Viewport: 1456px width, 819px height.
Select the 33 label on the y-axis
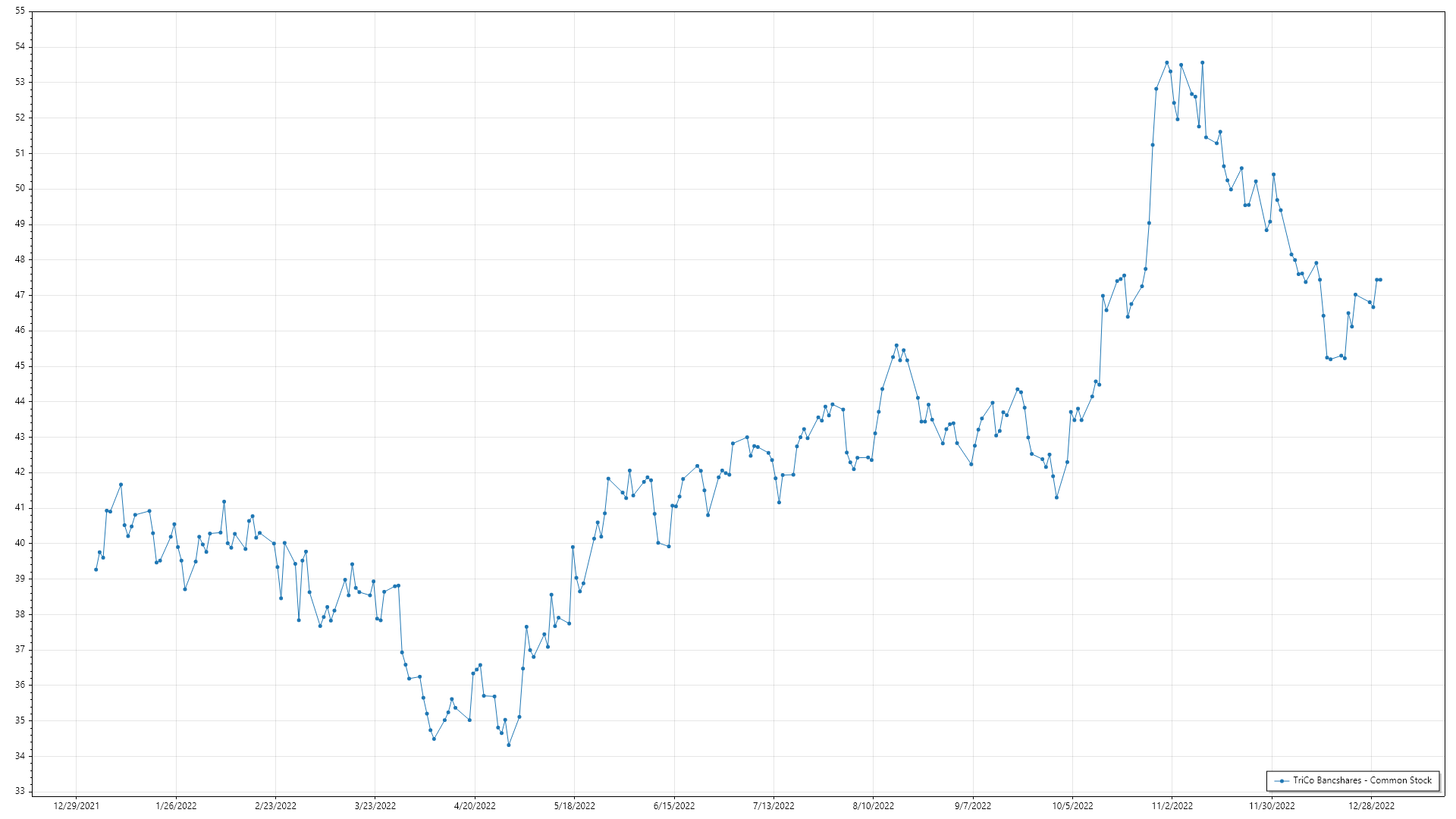click(x=20, y=791)
